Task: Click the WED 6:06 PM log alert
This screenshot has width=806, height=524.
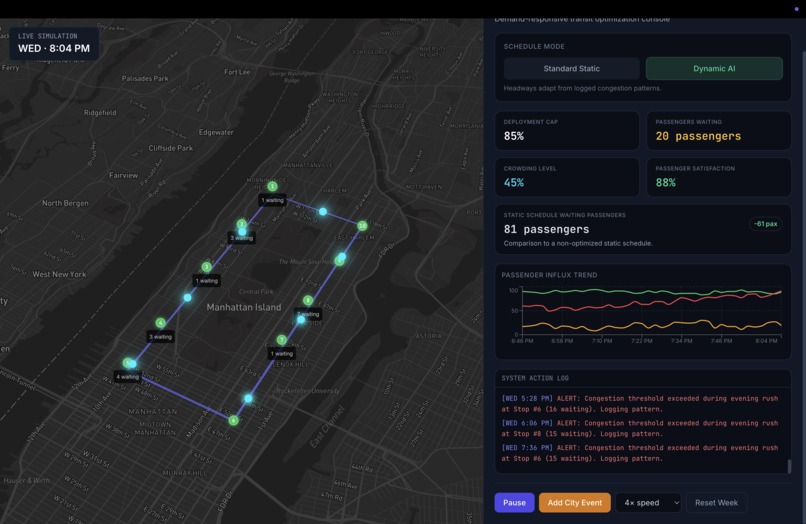Action: pos(639,428)
